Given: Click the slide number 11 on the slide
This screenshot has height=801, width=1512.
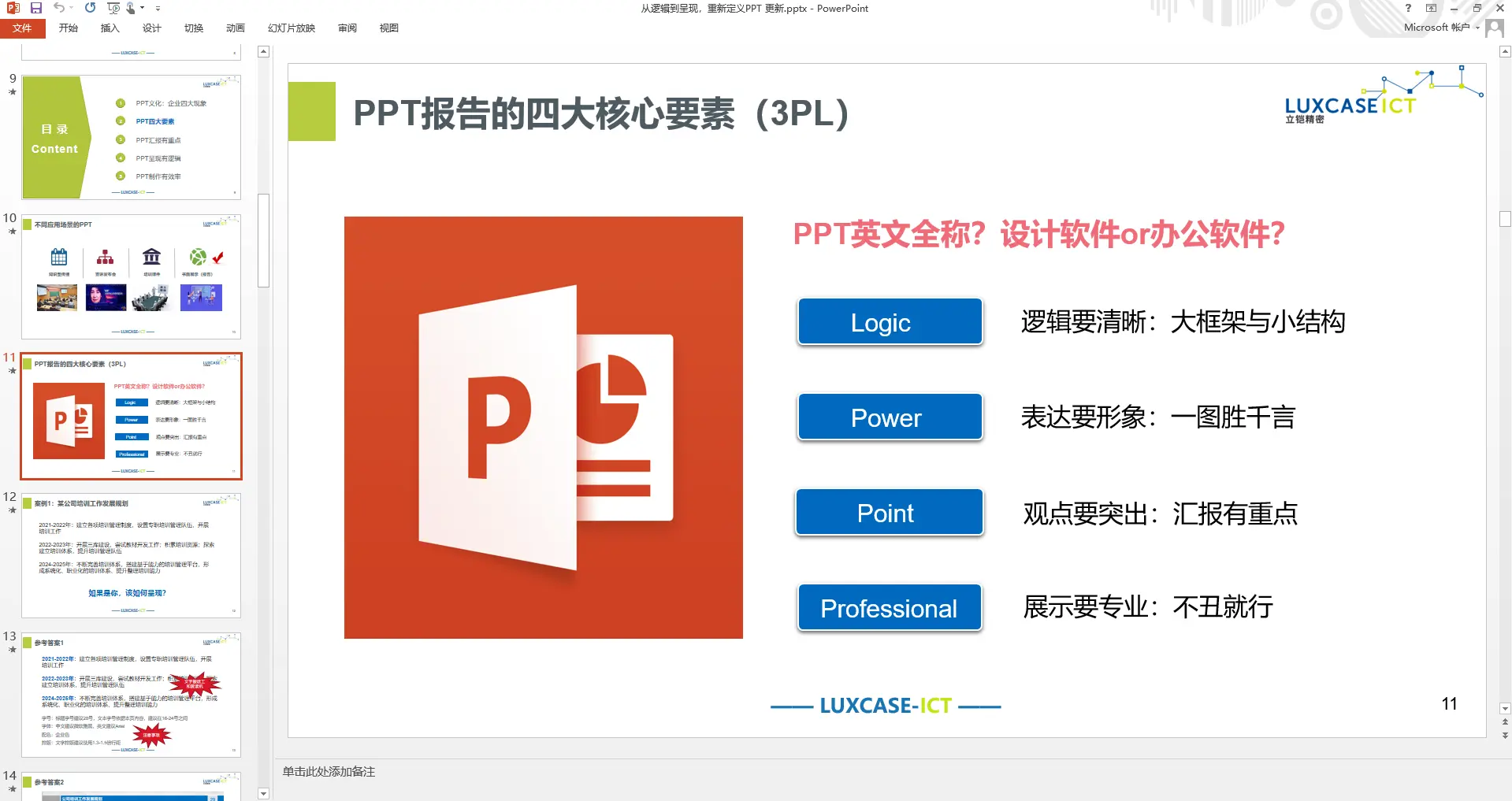Looking at the screenshot, I should (1449, 704).
